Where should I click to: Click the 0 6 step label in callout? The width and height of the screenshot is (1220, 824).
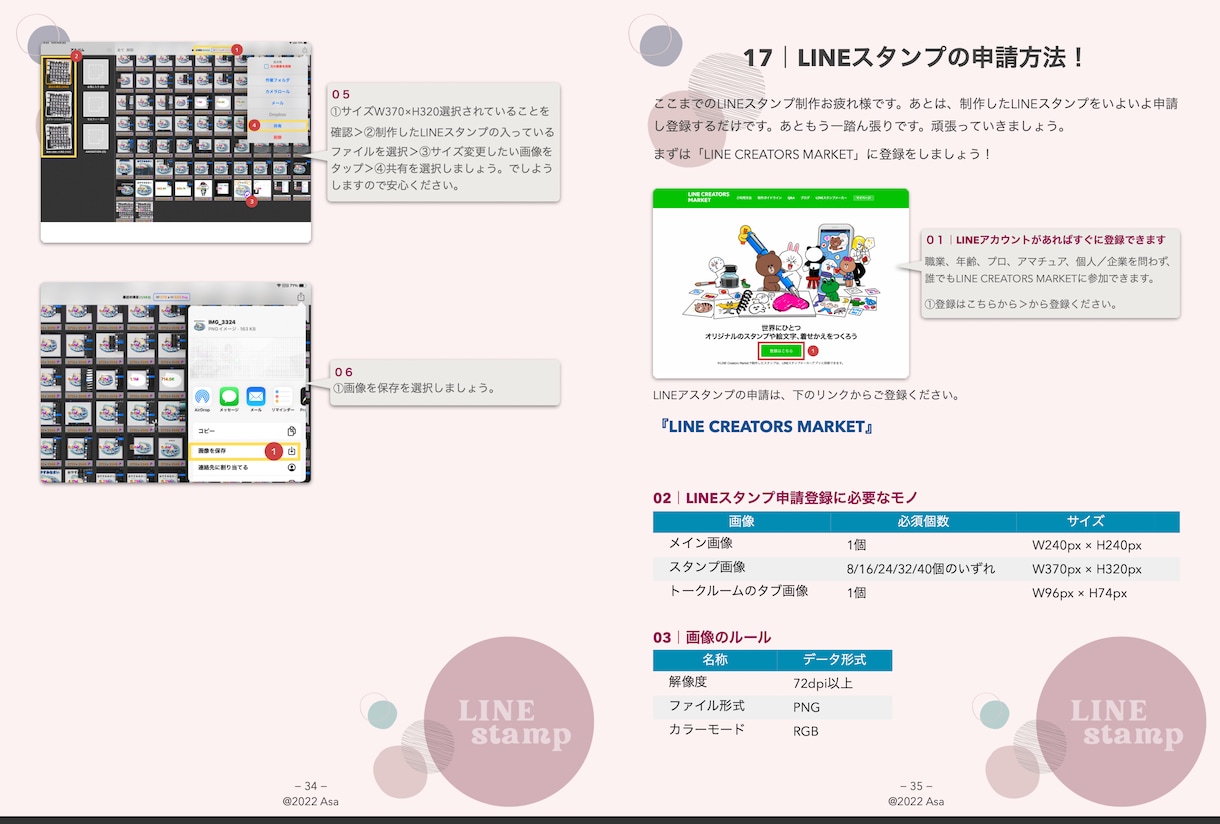(343, 372)
